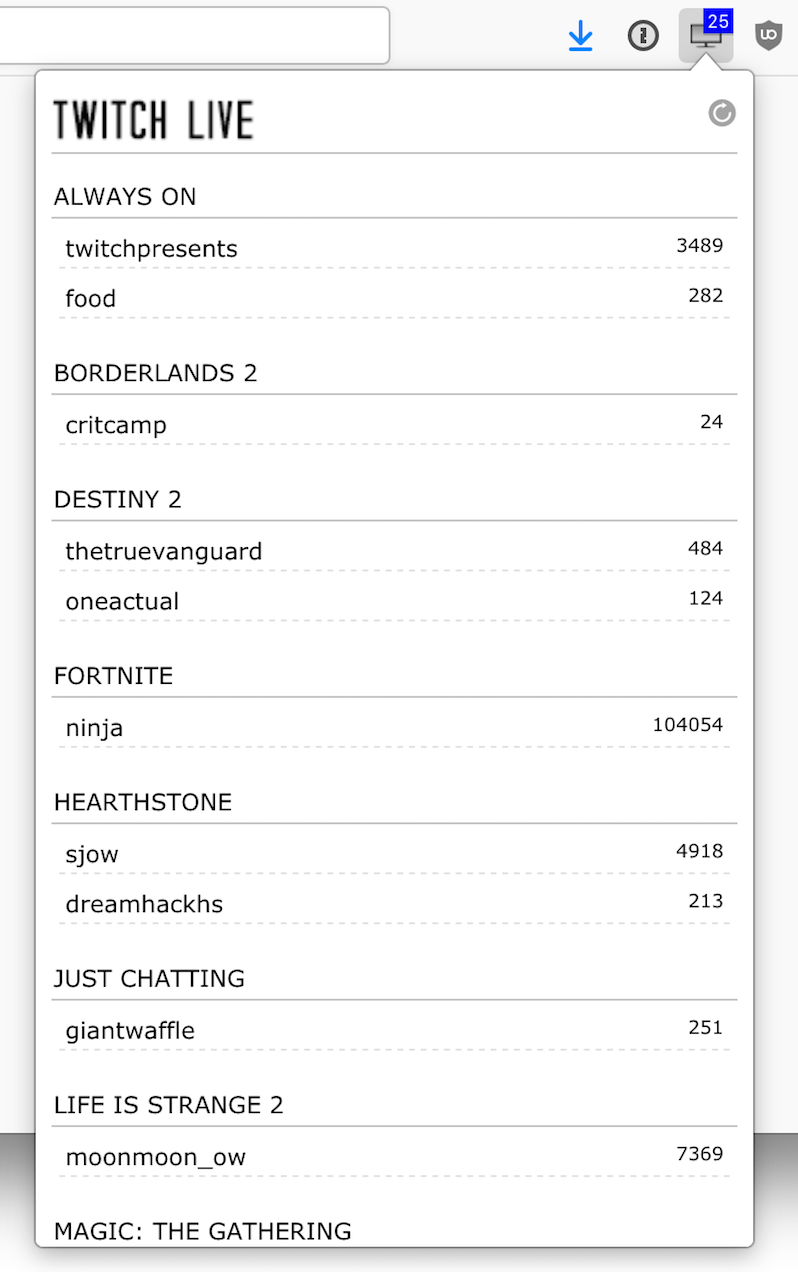This screenshot has width=798, height=1272.
Task: Toggle the Twitch Live extension icon
Action: [706, 35]
